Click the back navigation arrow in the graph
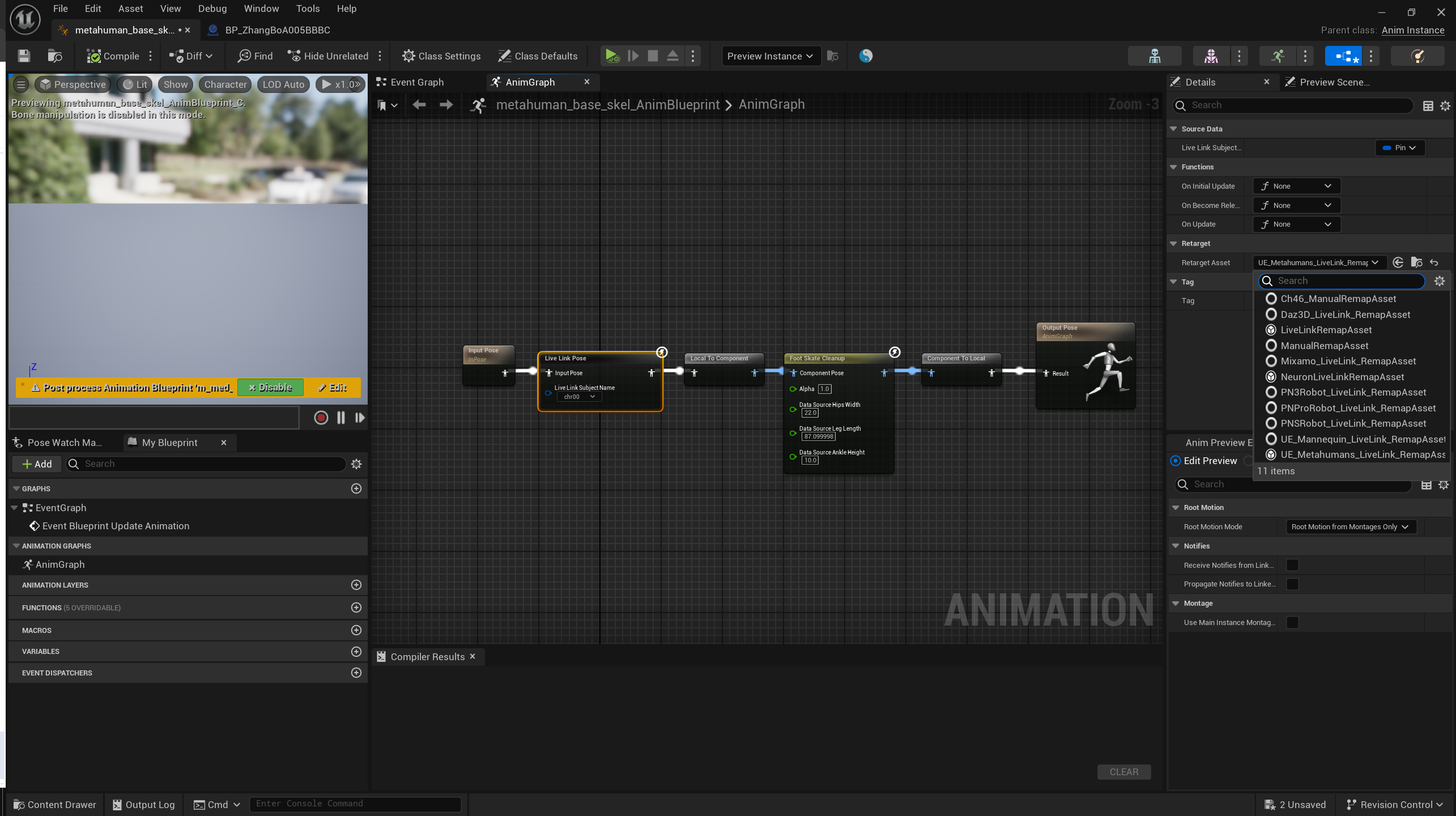This screenshot has height=816, width=1456. 419,104
